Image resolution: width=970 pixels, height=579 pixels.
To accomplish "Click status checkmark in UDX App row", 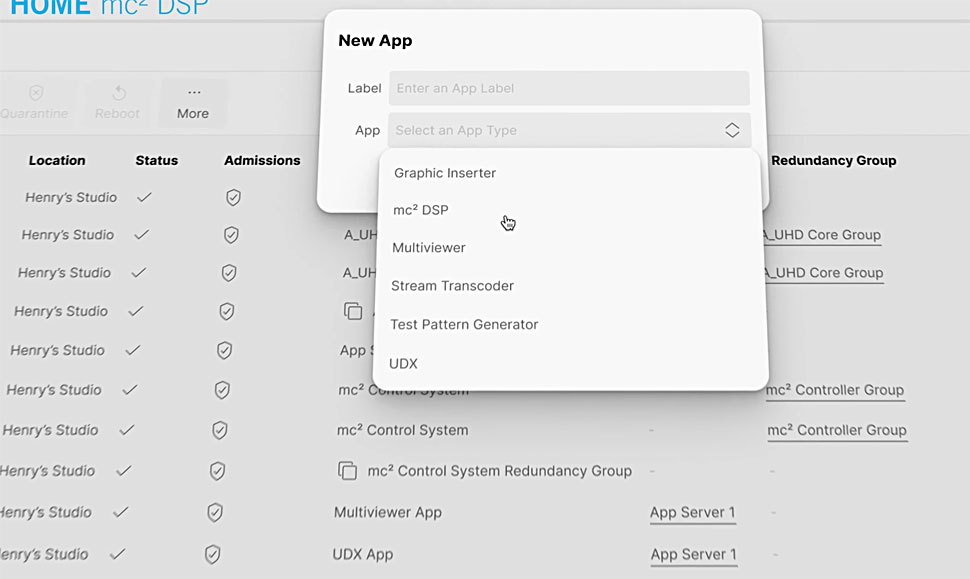I will [118, 554].
